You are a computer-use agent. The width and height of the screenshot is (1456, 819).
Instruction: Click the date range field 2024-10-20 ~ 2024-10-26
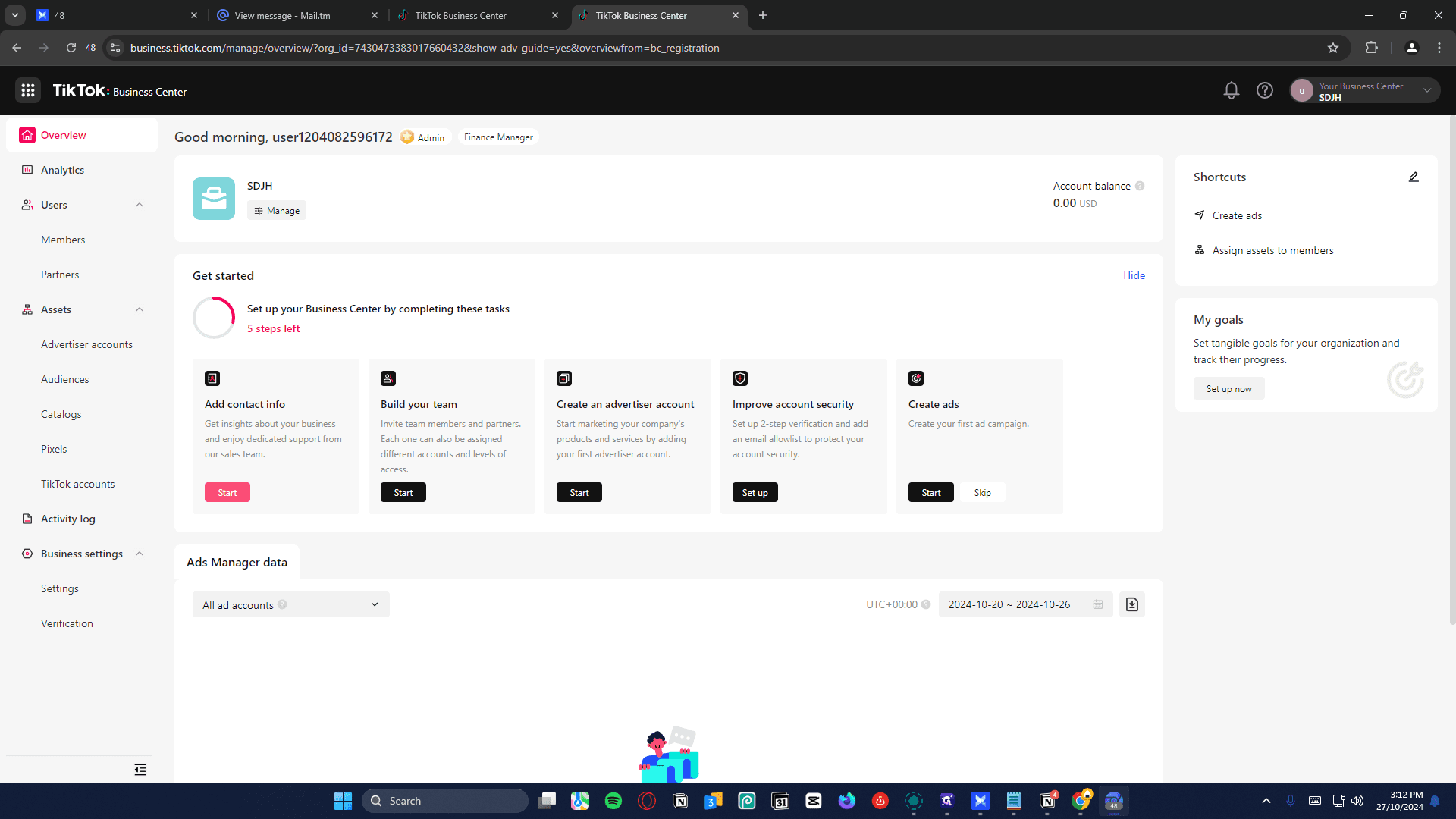[x=1025, y=604]
